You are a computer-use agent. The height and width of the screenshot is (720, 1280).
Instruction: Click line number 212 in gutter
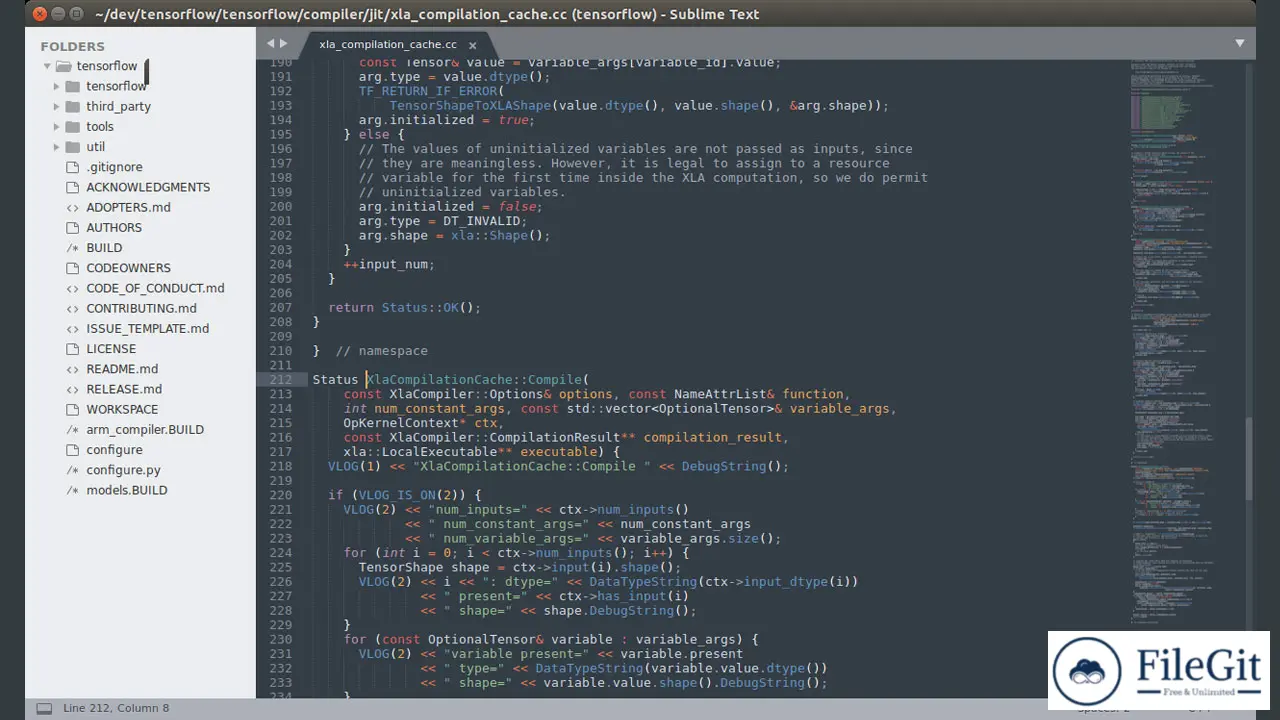click(x=281, y=380)
